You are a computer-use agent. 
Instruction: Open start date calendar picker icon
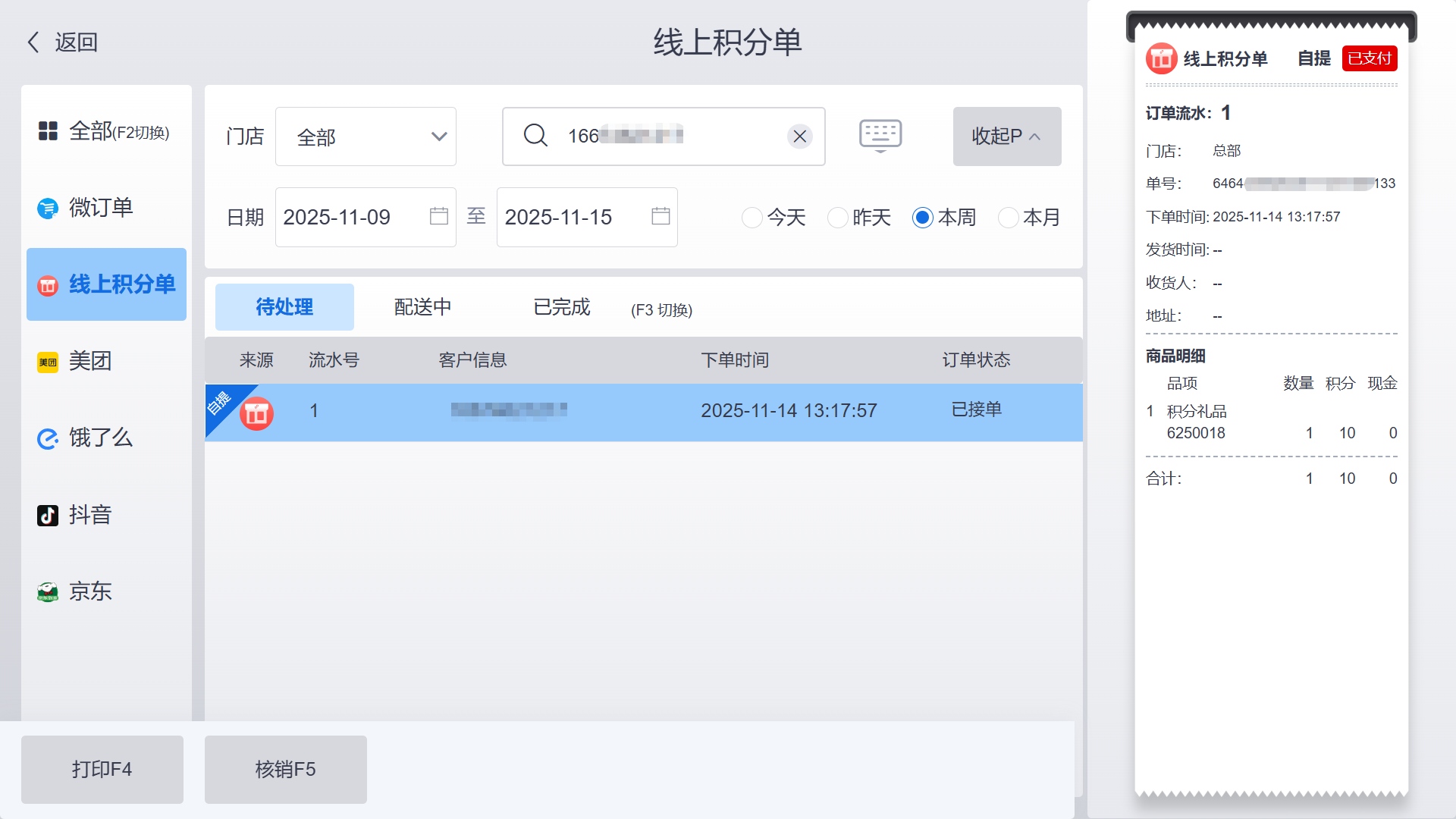pos(438,217)
